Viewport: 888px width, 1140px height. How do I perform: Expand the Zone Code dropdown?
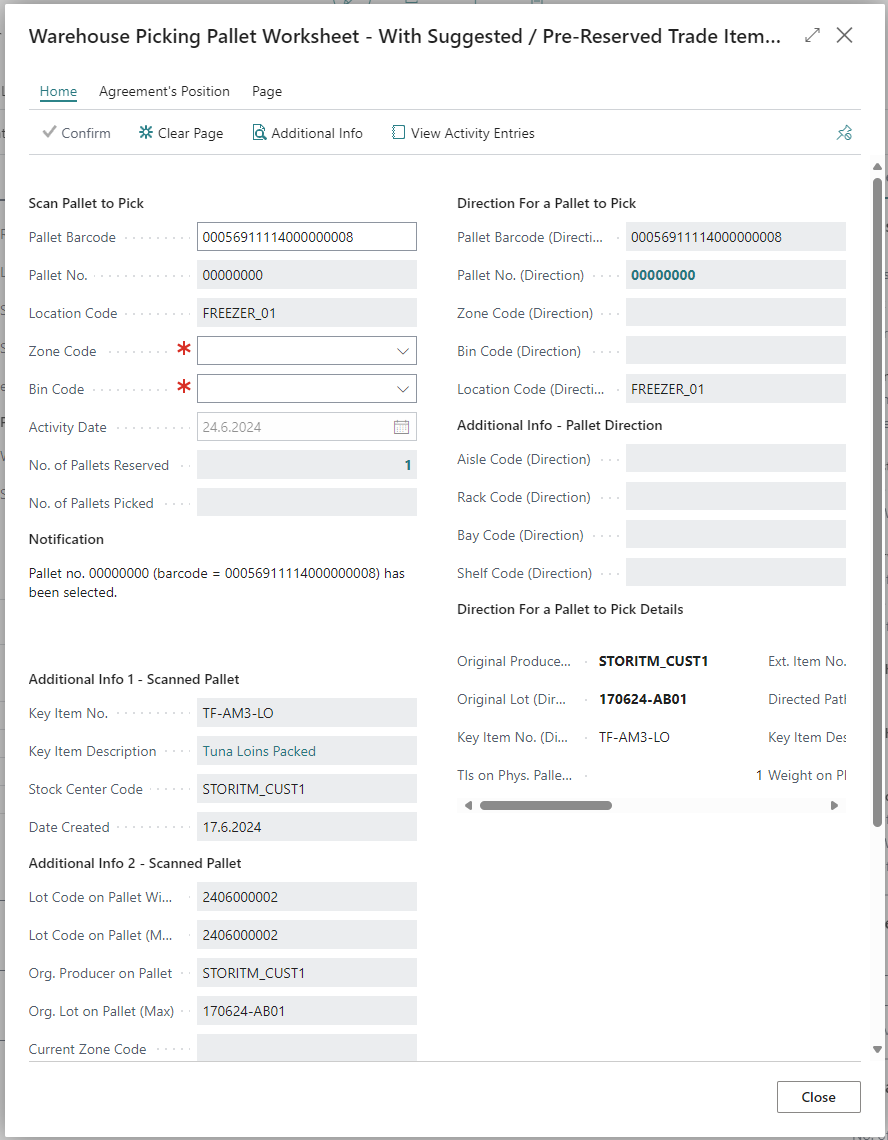click(x=403, y=351)
